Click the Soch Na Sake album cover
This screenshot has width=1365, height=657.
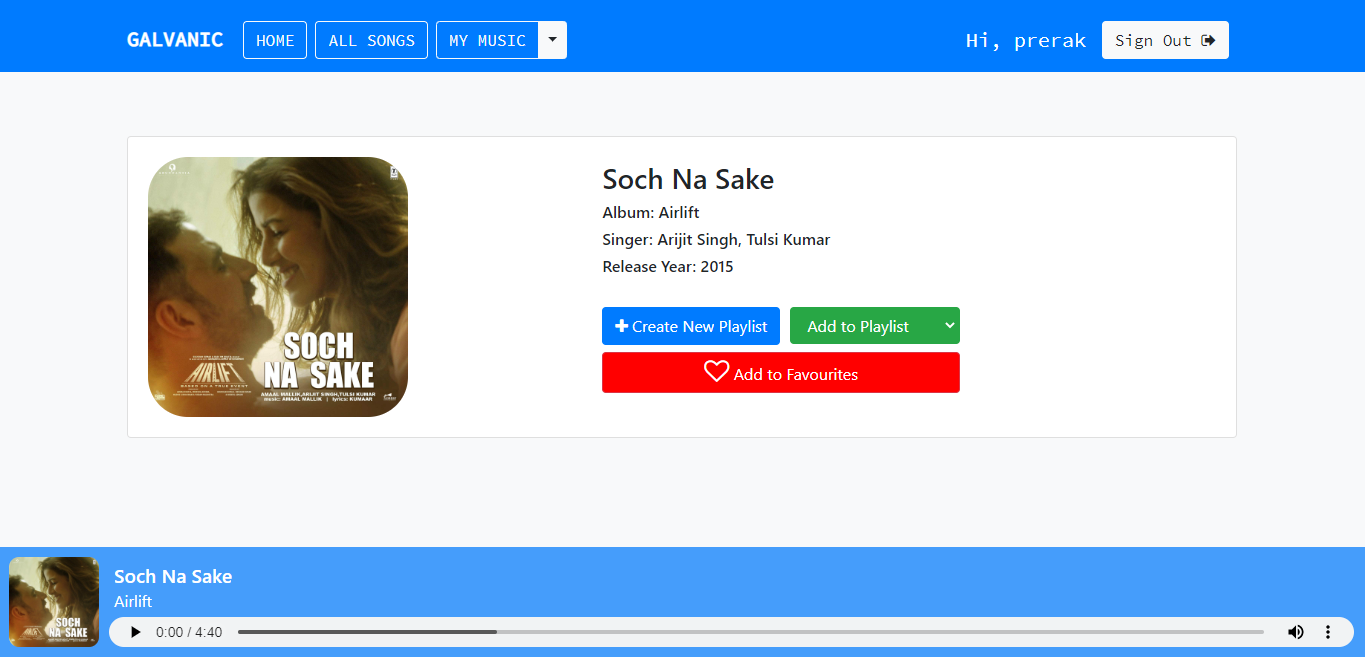coord(278,287)
